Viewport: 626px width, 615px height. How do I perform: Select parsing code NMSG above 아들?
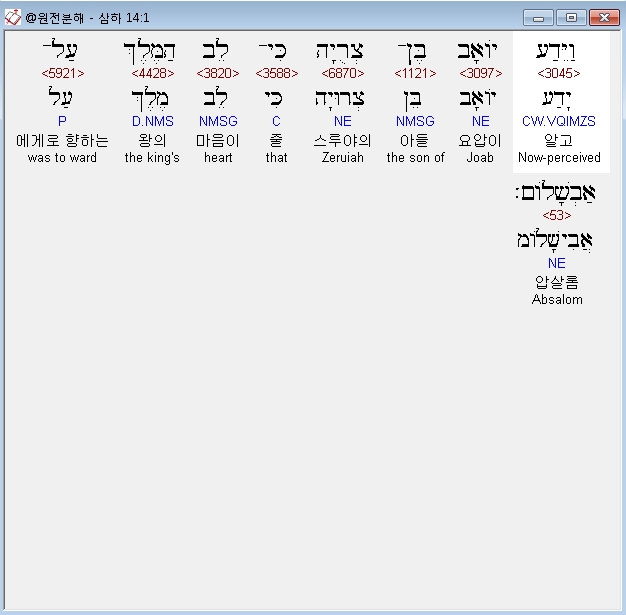415,121
